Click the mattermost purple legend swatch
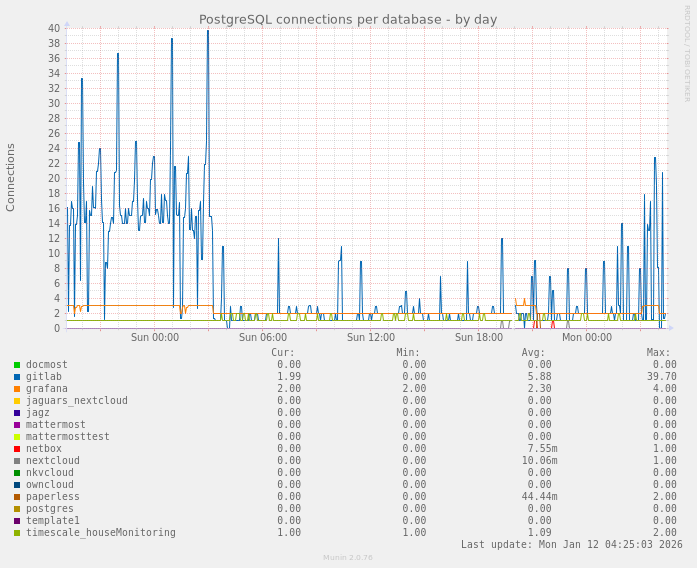This screenshot has width=697, height=568. tap(17, 425)
